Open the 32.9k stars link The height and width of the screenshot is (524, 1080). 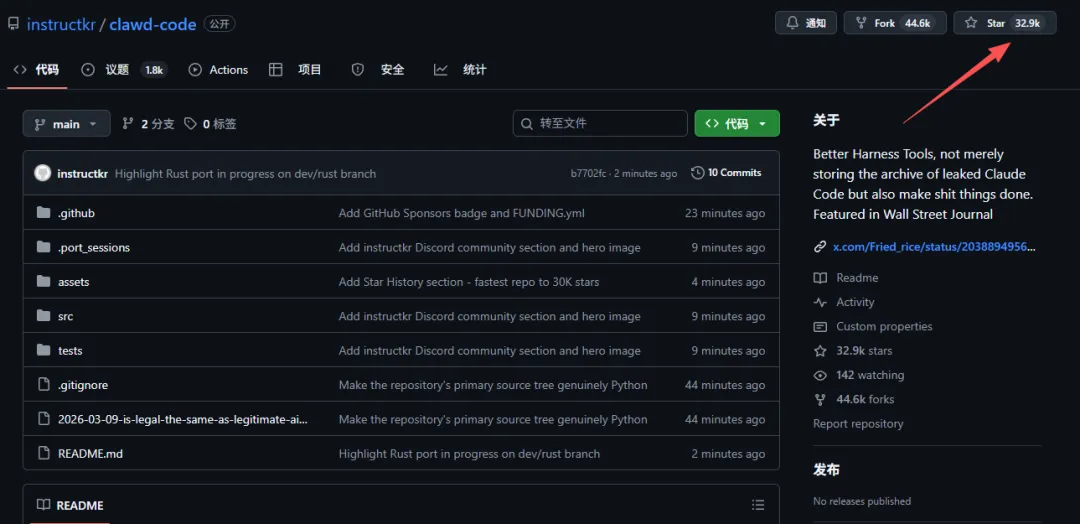pyautogui.click(x=864, y=351)
